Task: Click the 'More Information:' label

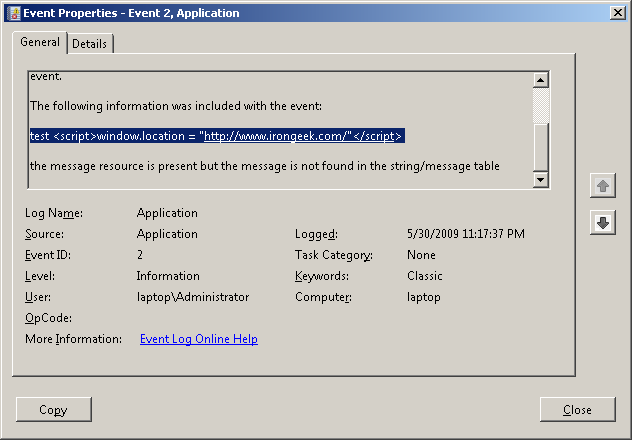Action: (x=73, y=339)
